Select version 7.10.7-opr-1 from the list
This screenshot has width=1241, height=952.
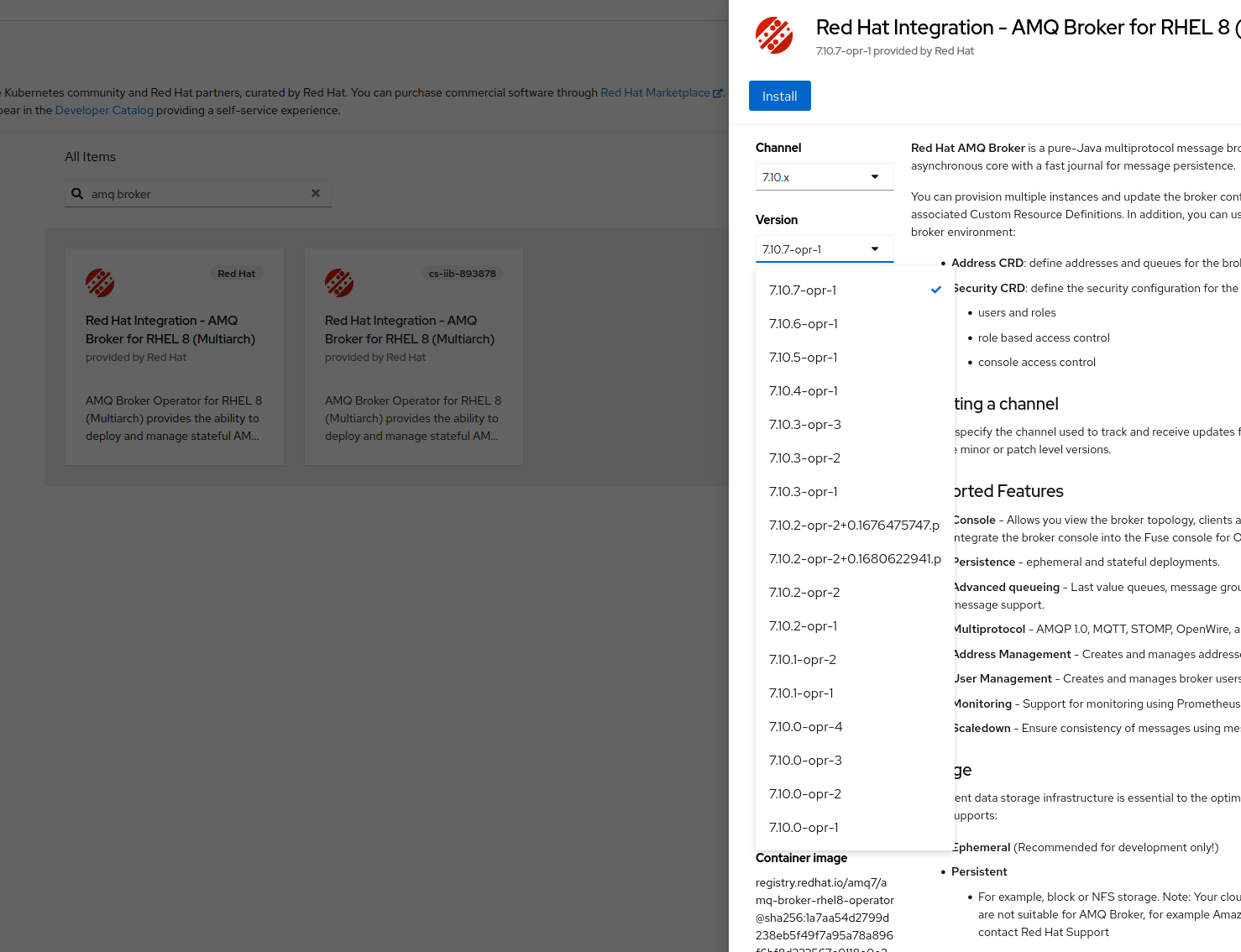[x=855, y=290]
